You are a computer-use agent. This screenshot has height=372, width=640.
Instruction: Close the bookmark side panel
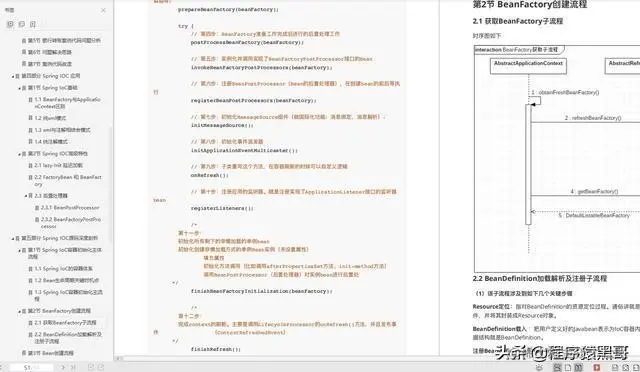coord(103,10)
